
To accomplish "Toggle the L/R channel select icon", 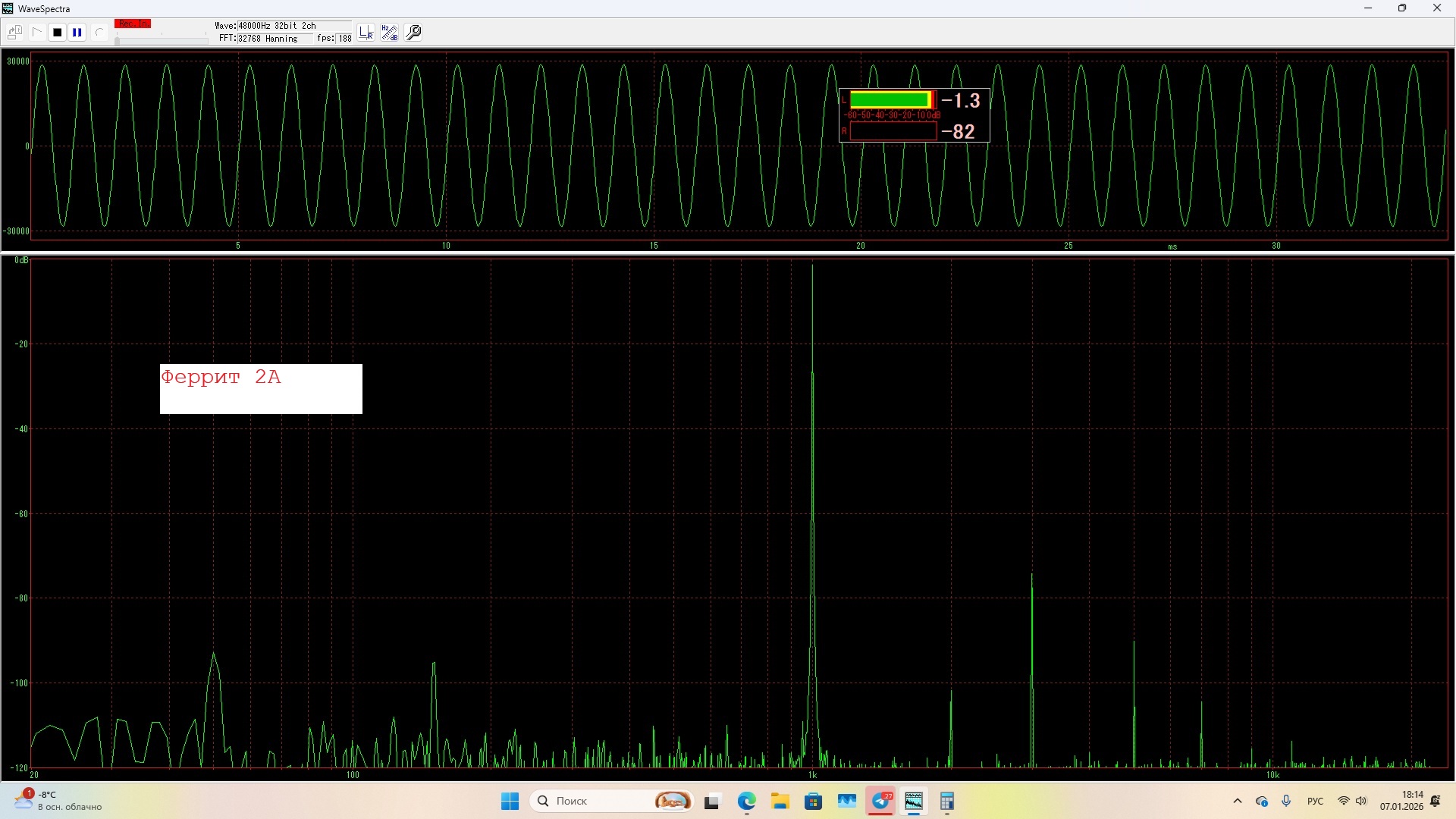I will pyautogui.click(x=366, y=33).
